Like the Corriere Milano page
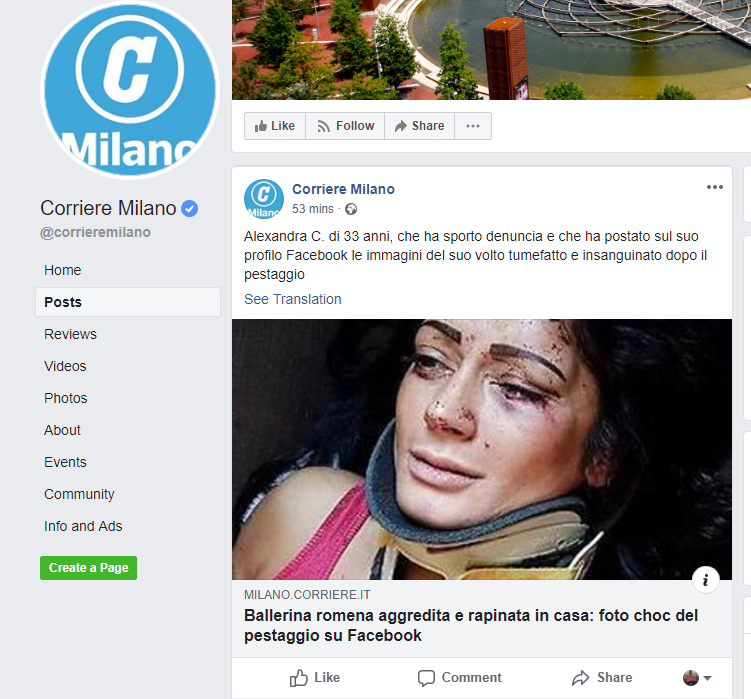 pos(275,126)
